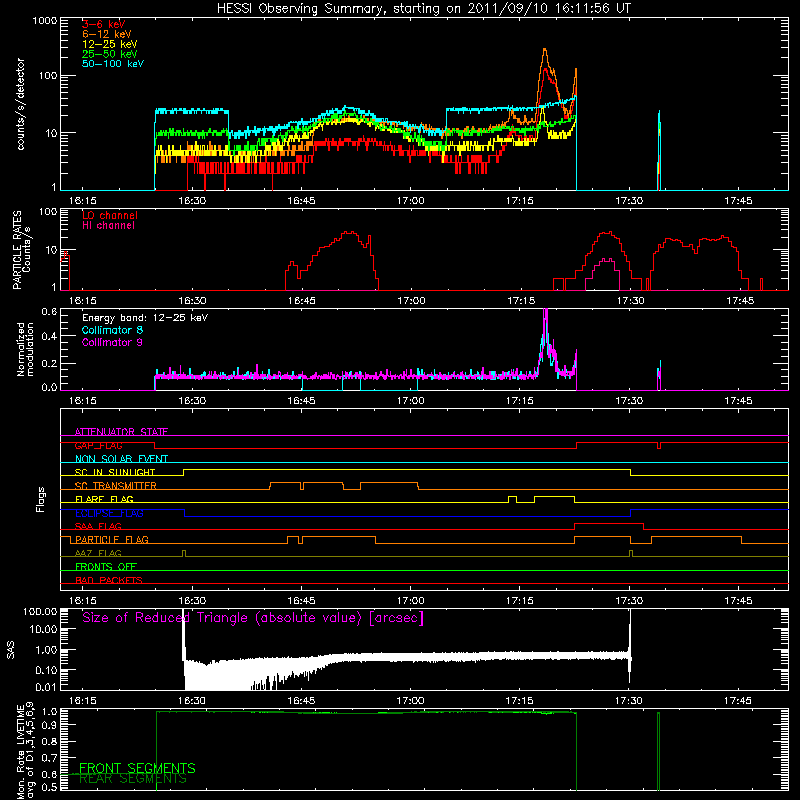800x800 pixels.
Task: Click the REAR SEGMENTS legend label
Action: [133, 779]
